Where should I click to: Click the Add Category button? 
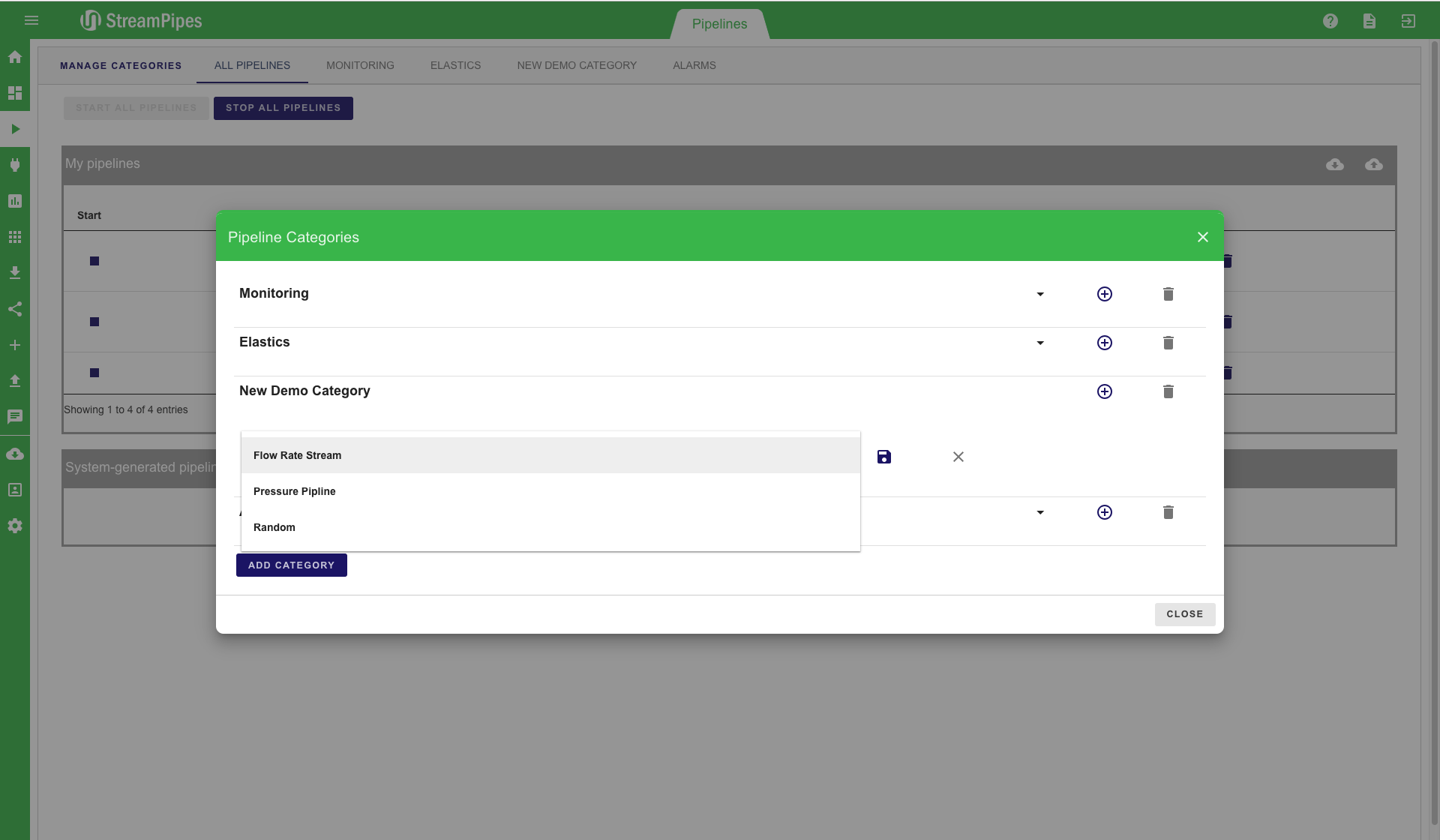[x=291, y=565]
